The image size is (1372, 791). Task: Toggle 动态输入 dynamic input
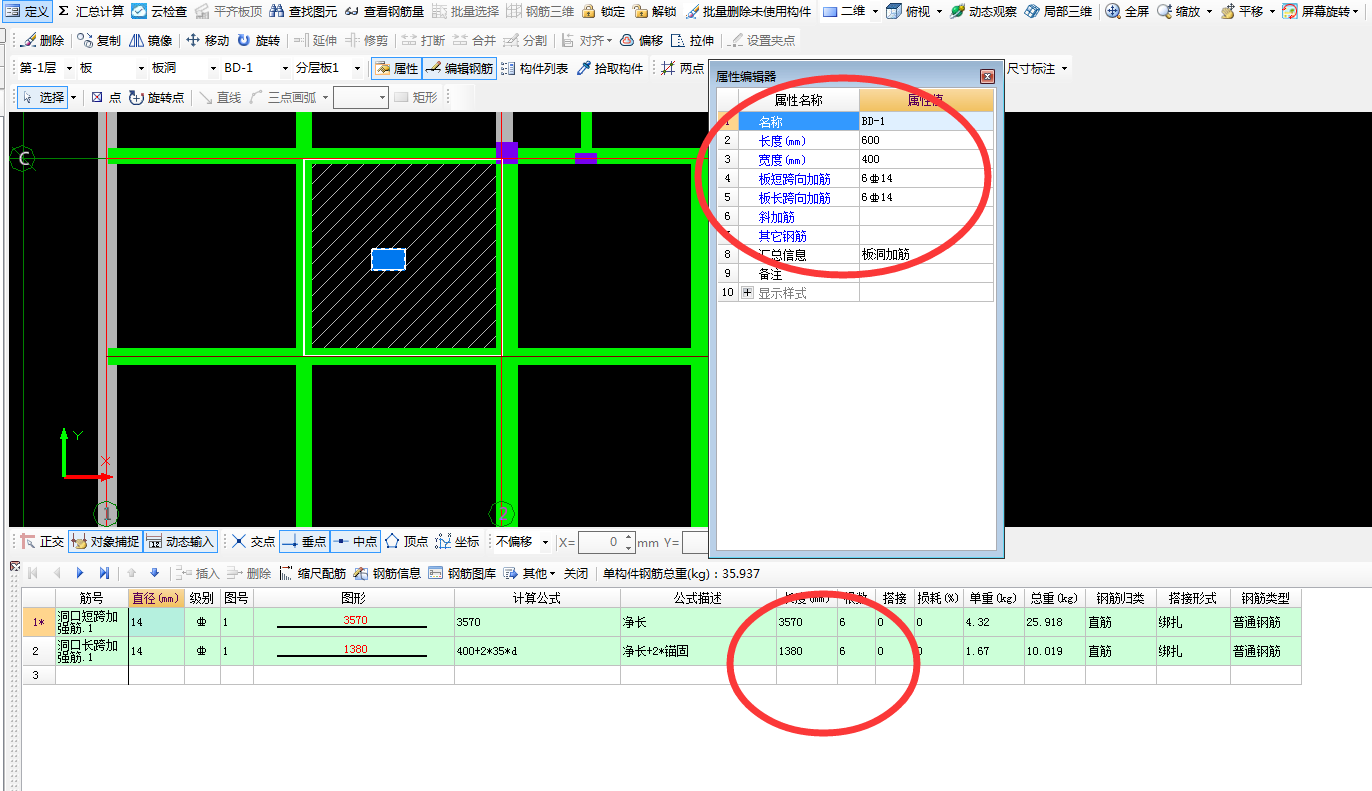(x=180, y=541)
